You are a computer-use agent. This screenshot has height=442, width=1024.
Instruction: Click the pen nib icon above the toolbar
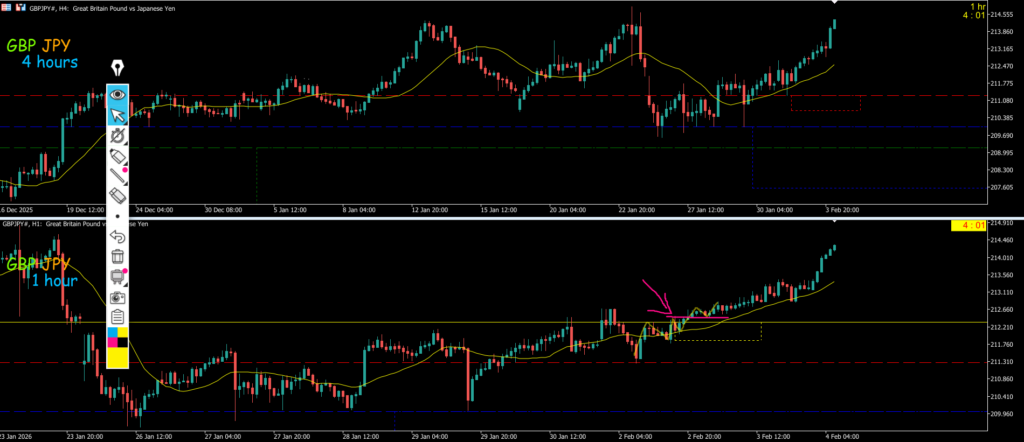coord(118,67)
